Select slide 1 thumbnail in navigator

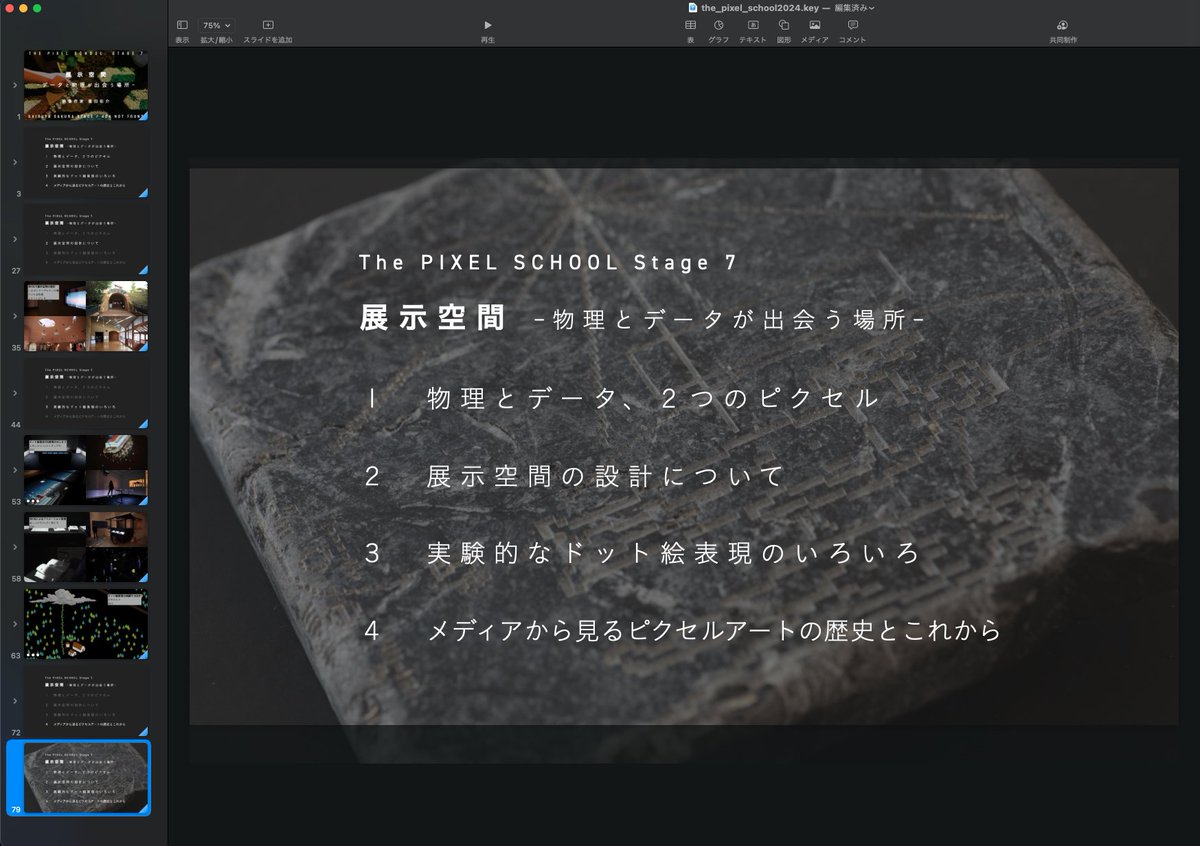point(86,86)
